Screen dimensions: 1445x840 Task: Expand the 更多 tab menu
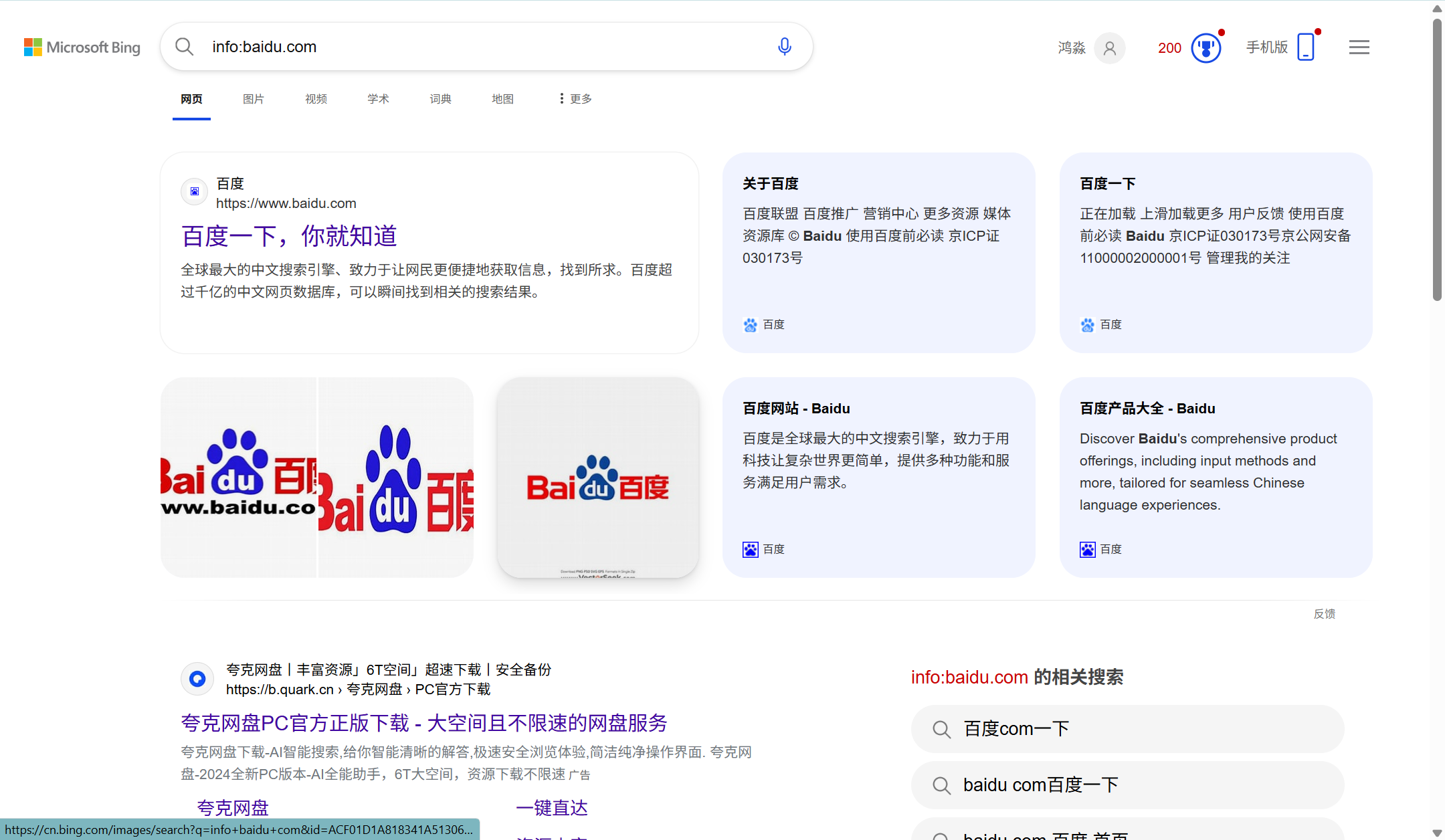(x=575, y=99)
